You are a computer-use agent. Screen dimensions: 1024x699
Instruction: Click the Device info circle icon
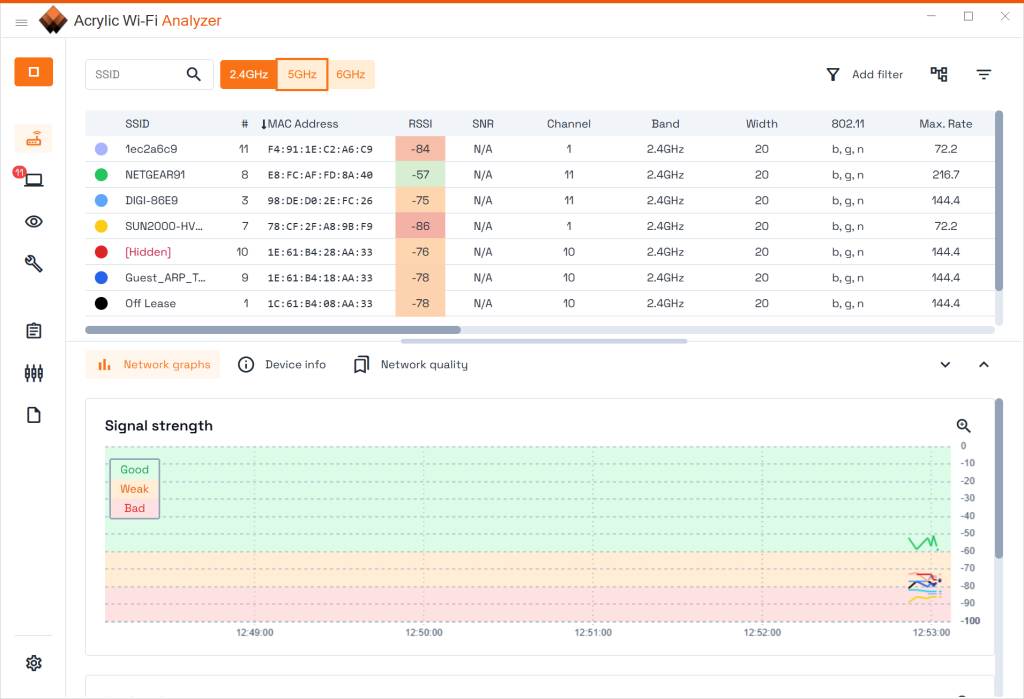[246, 365]
